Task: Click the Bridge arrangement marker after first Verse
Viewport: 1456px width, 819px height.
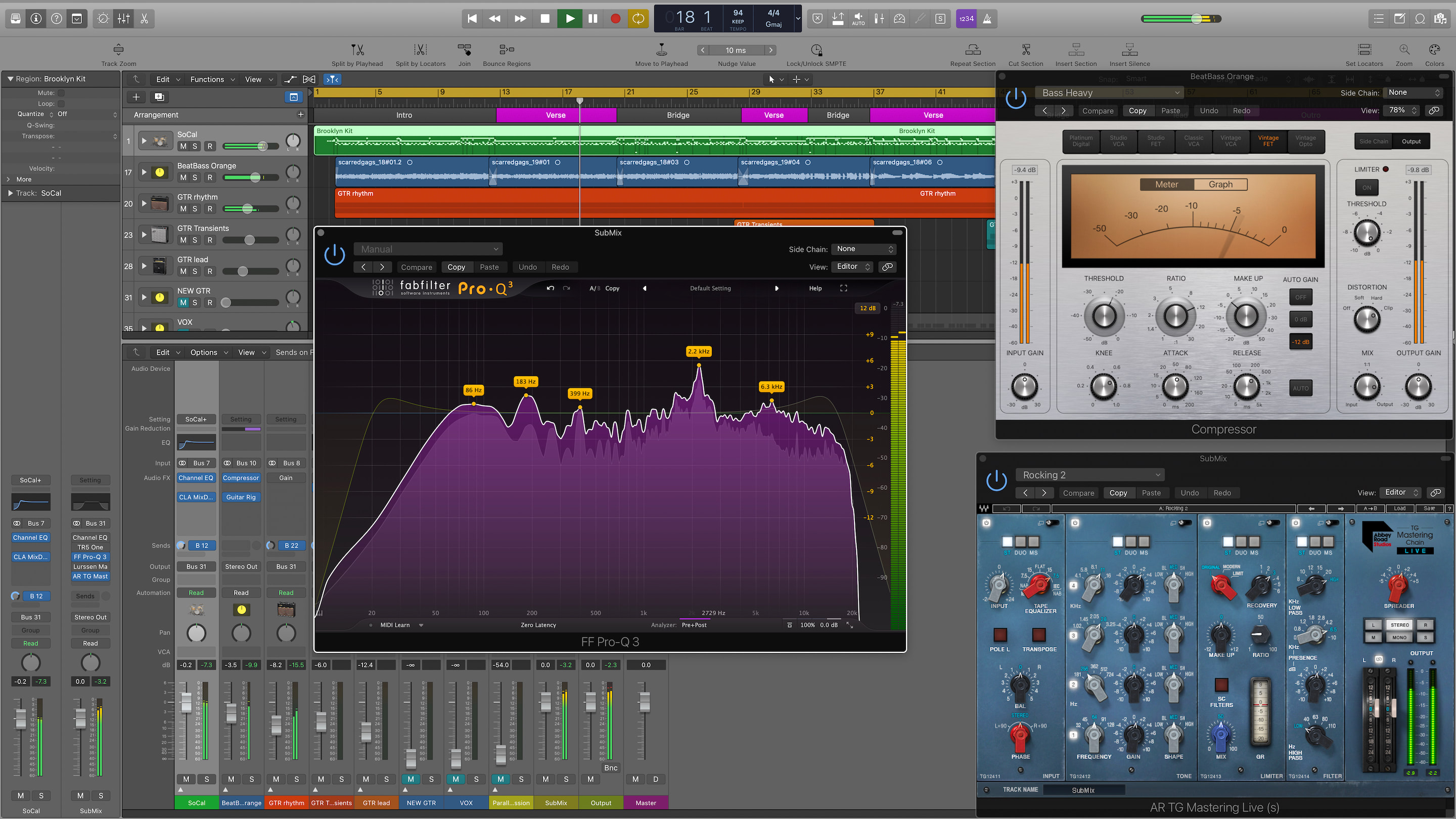Action: (x=678, y=115)
